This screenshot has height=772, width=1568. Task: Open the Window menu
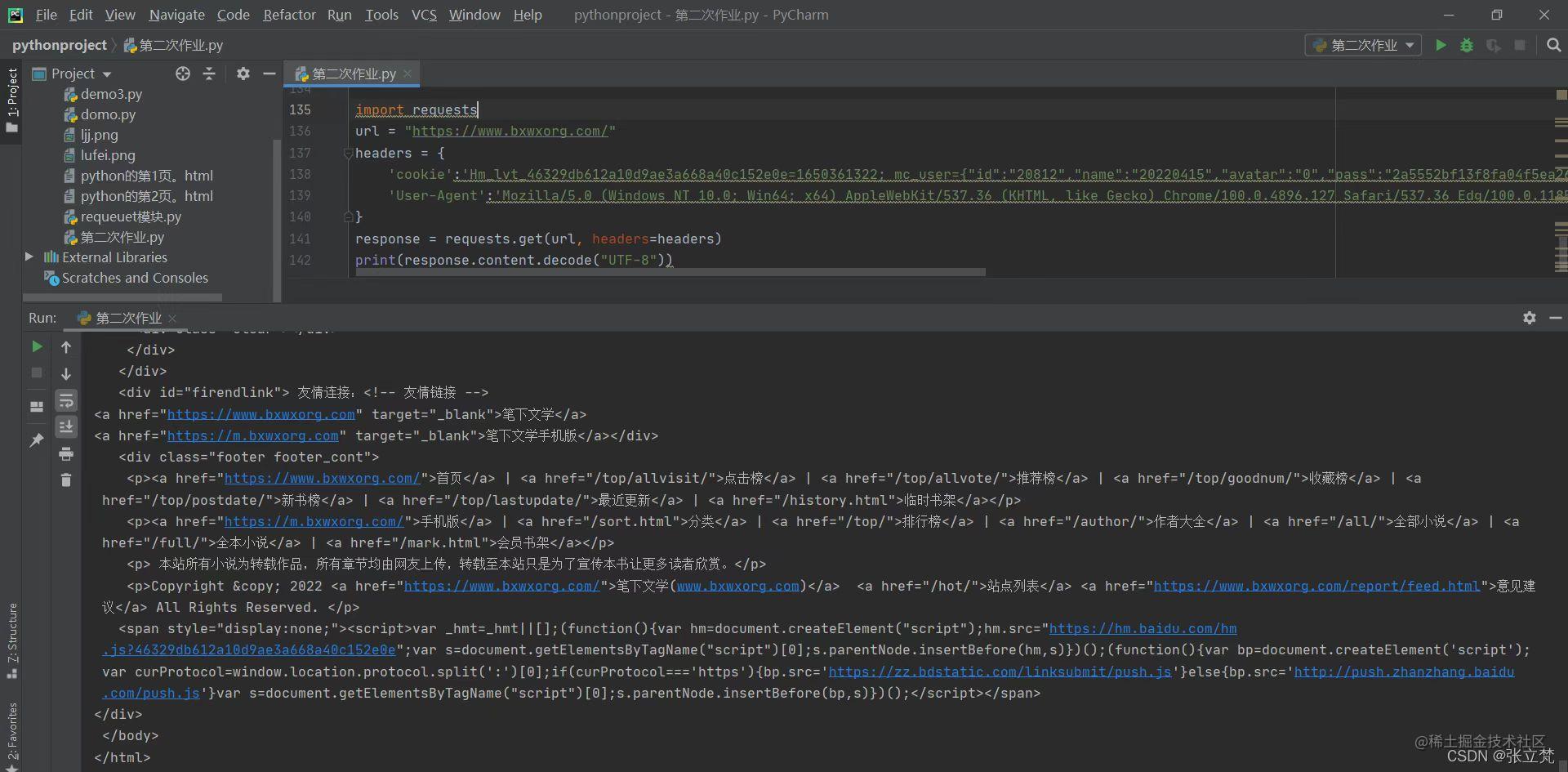[474, 15]
